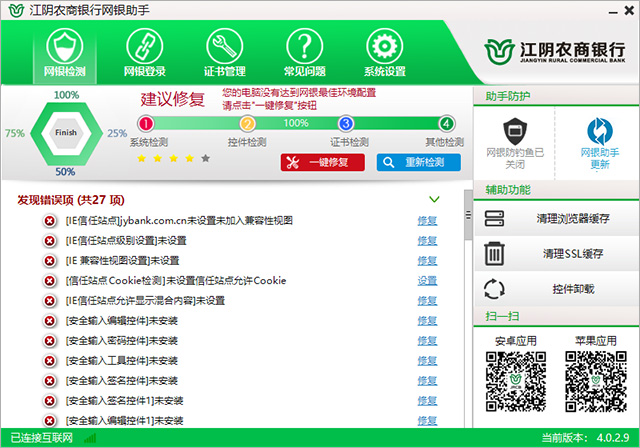Close the 网银助手 window

click(629, 11)
